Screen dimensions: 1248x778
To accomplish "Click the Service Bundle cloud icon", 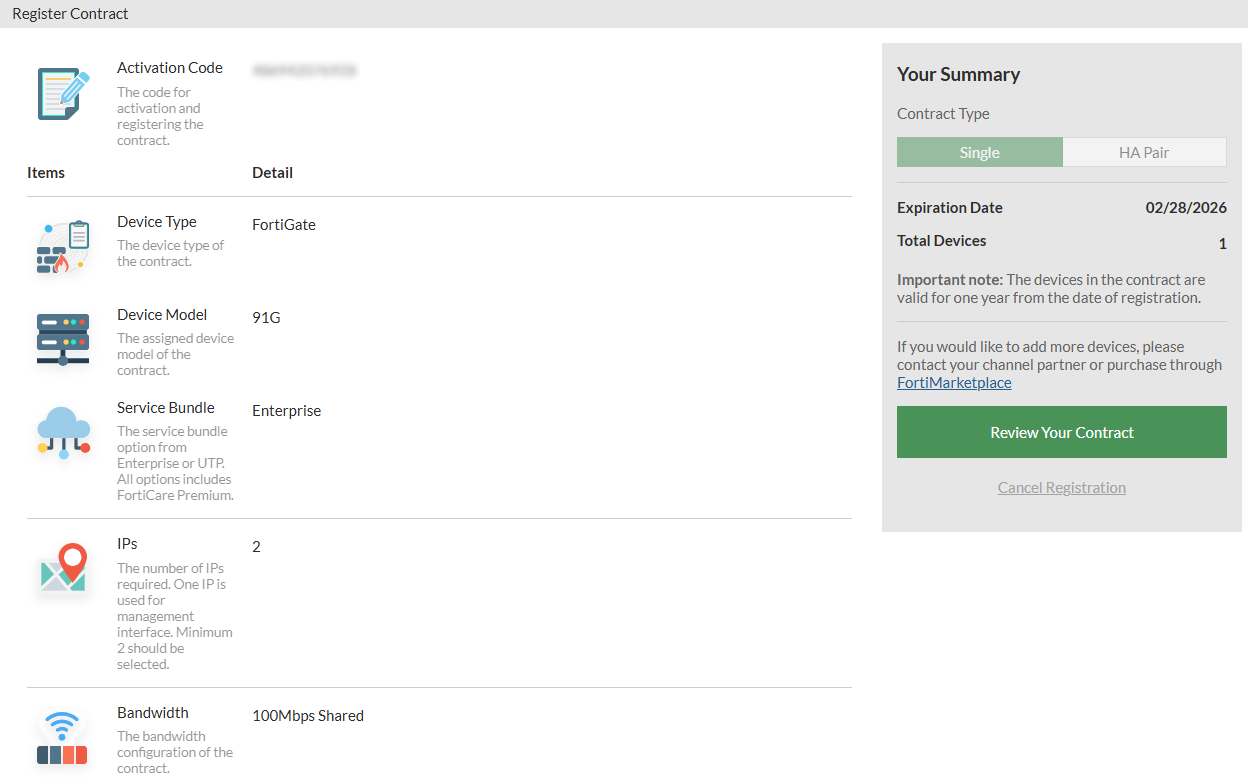I will 63,432.
